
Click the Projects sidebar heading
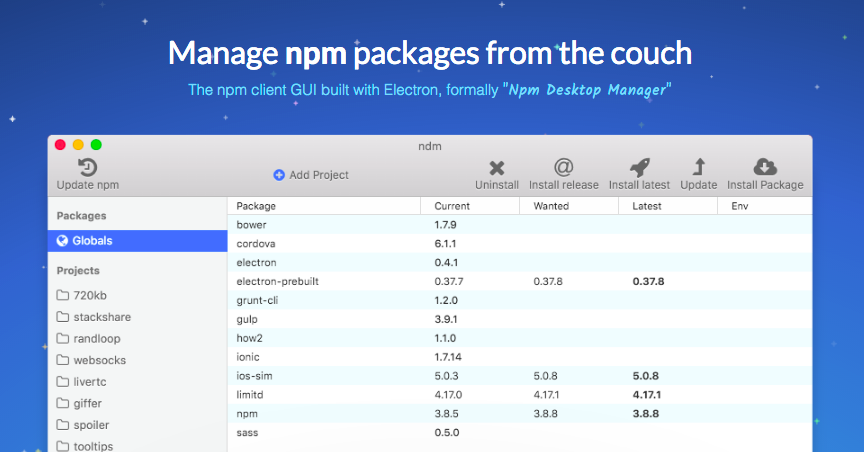tap(78, 270)
